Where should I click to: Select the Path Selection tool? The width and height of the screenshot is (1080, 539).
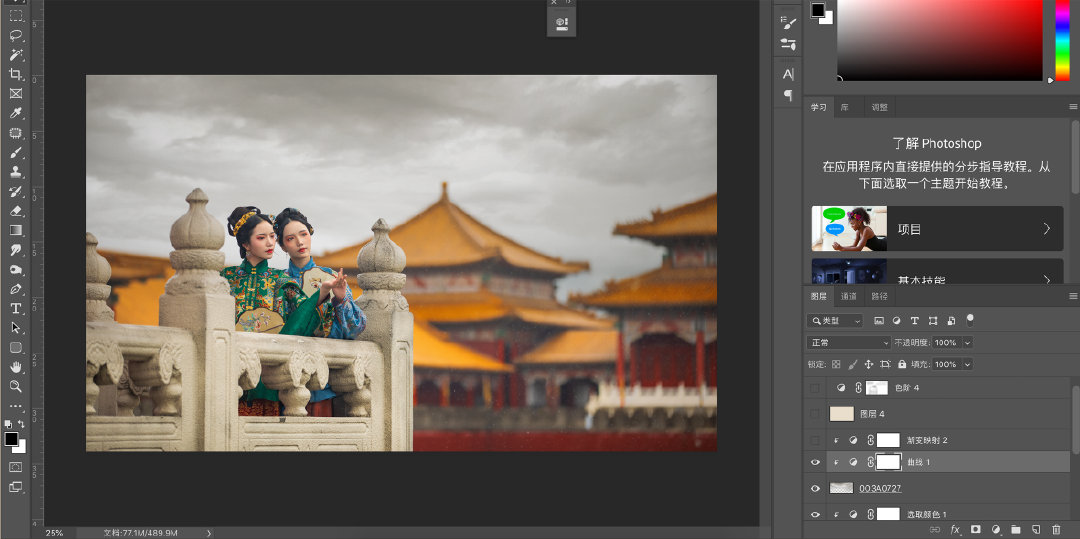[15, 328]
